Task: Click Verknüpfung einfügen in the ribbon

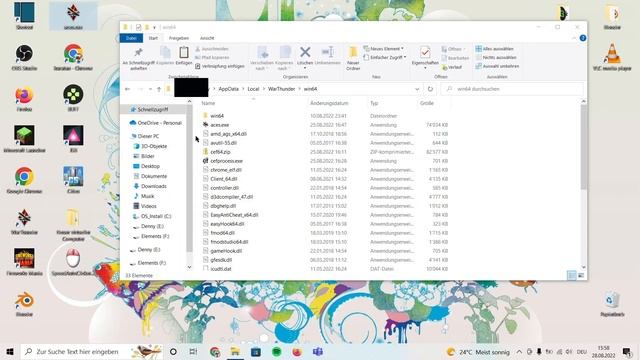Action: coord(220,66)
